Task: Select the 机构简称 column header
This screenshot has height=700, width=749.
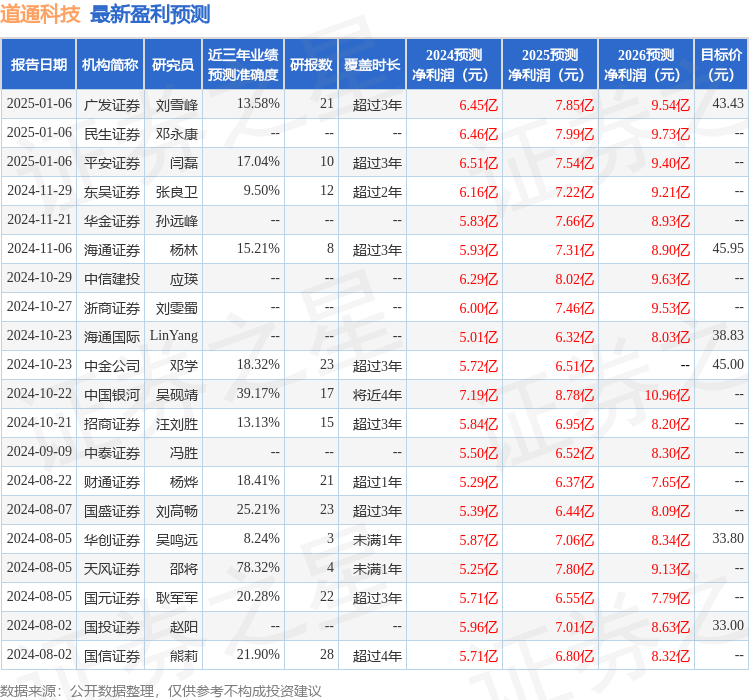Action: (x=110, y=65)
